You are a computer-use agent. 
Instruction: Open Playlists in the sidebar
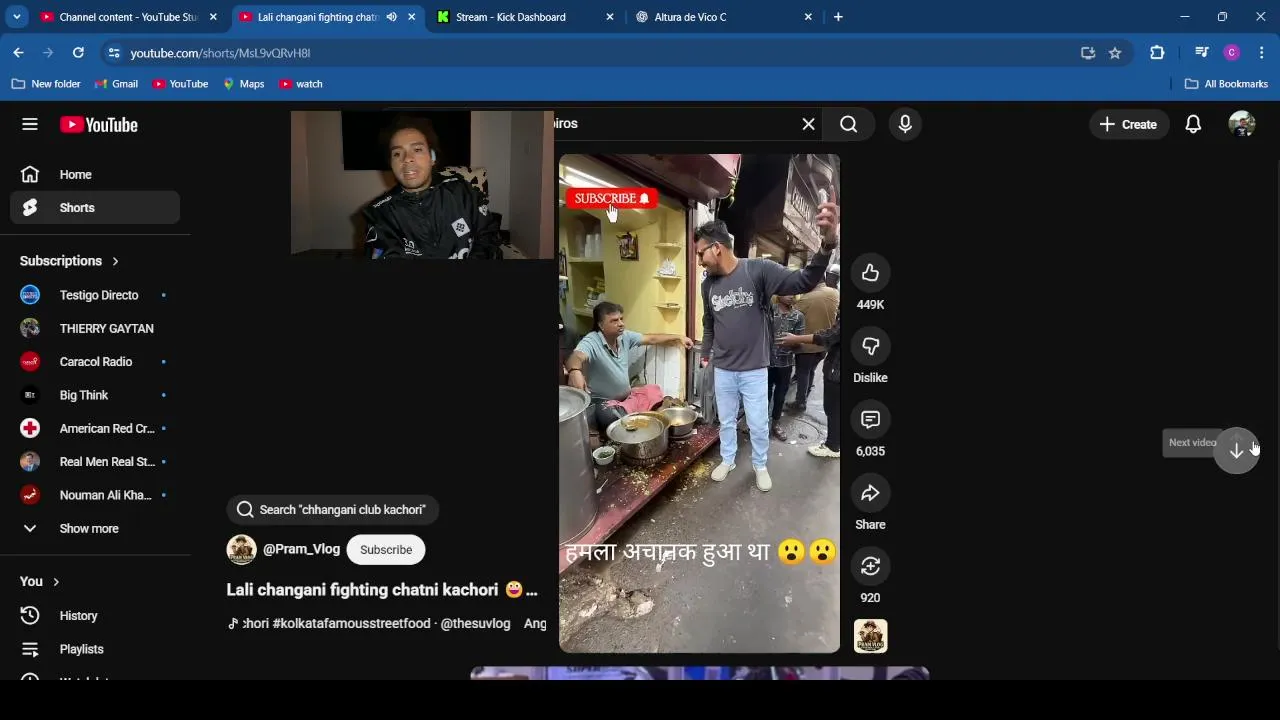click(96, 649)
